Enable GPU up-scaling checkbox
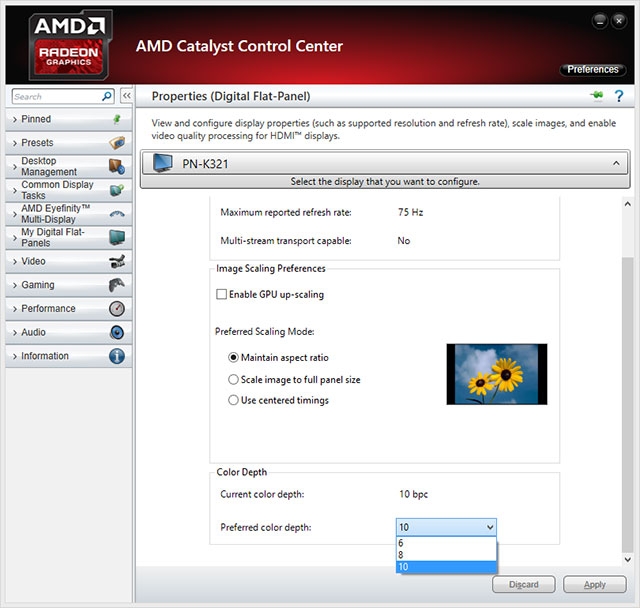Image resolution: width=640 pixels, height=608 pixels. coord(221,294)
